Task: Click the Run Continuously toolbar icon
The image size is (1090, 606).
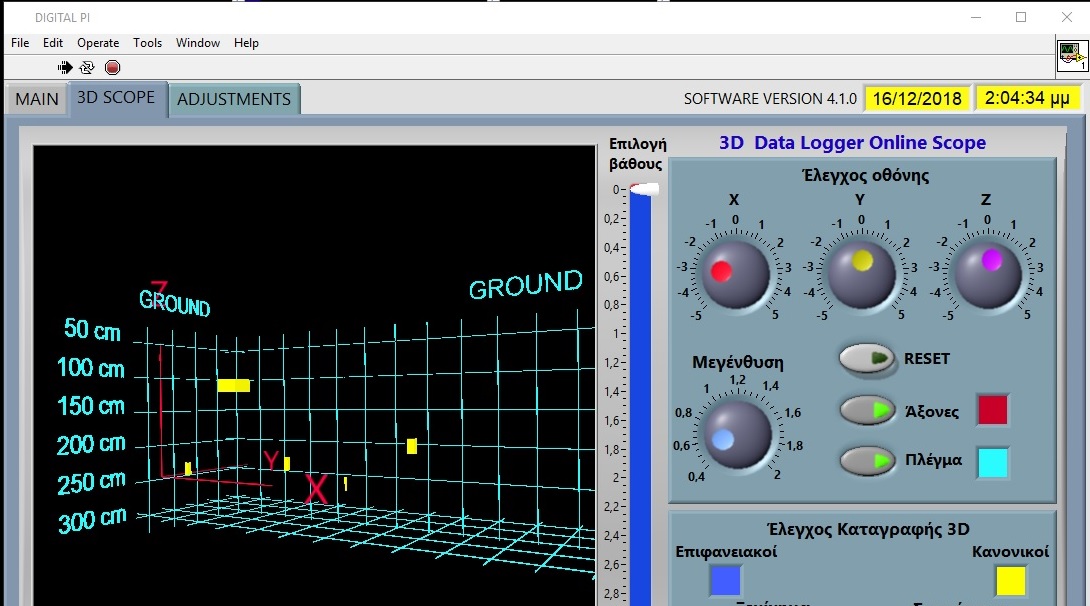Action: coord(88,67)
